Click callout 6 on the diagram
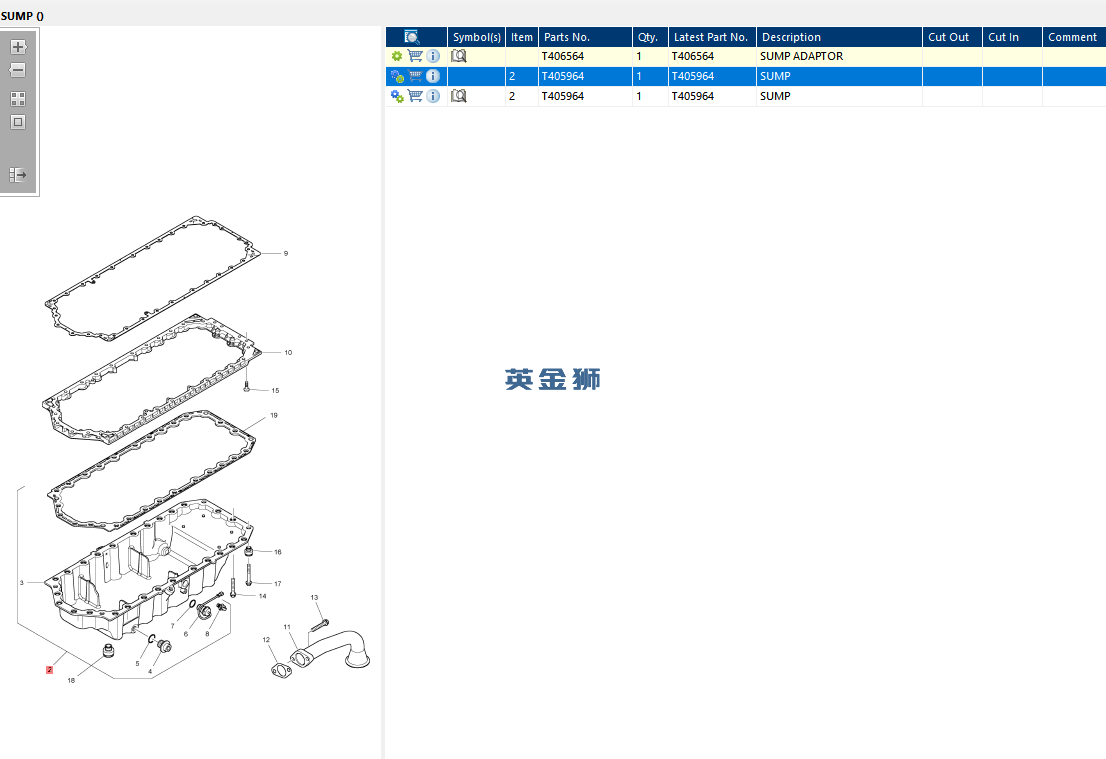 point(186,634)
